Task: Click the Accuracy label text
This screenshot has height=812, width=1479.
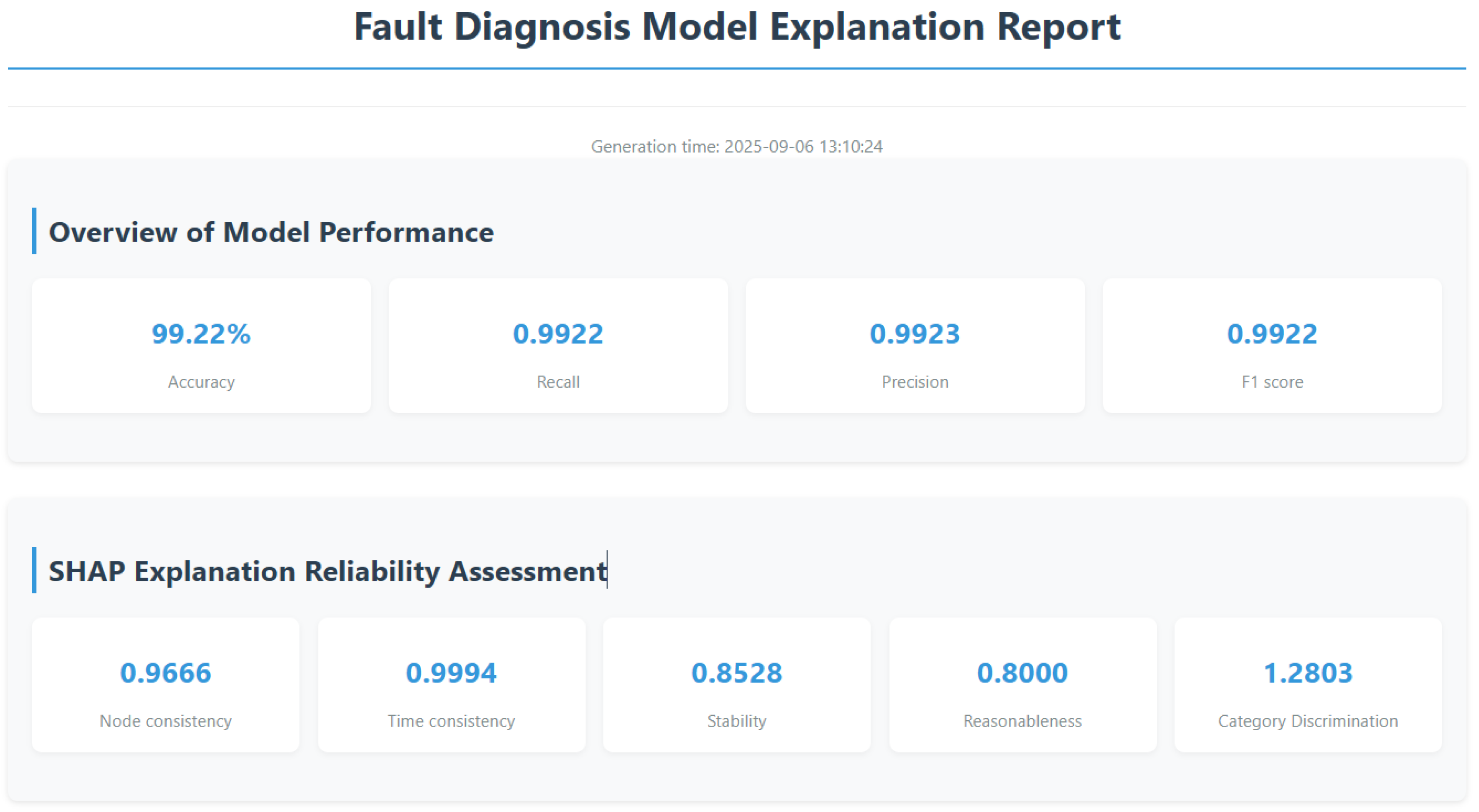Action: (x=201, y=381)
